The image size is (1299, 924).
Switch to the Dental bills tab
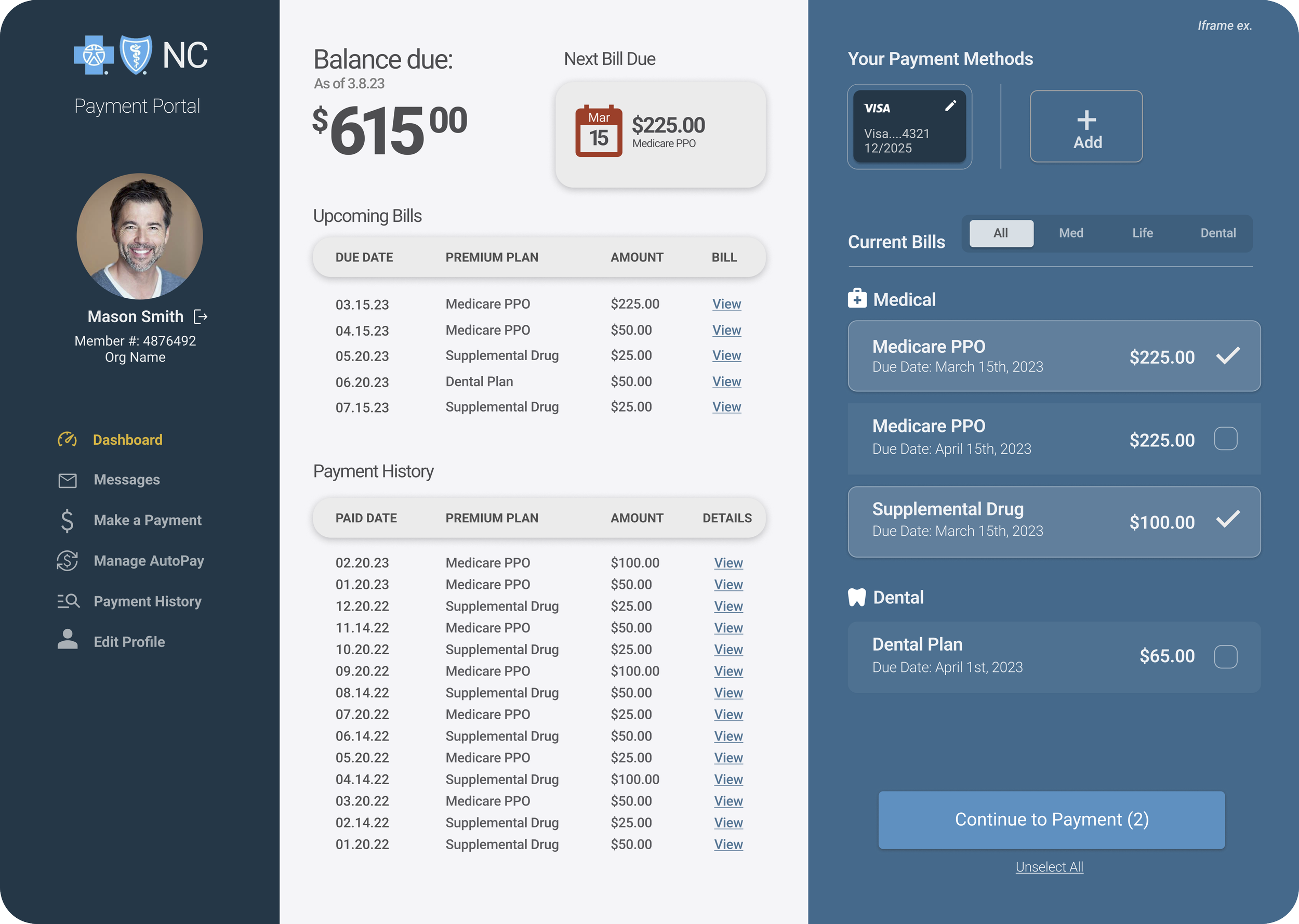1217,233
